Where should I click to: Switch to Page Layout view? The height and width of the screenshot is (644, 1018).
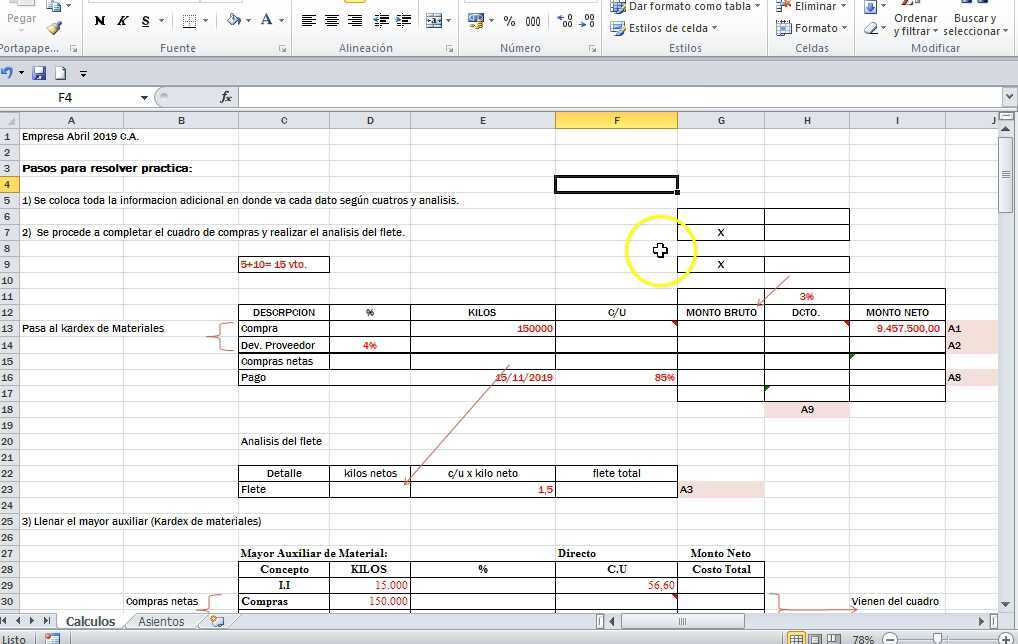815,639
